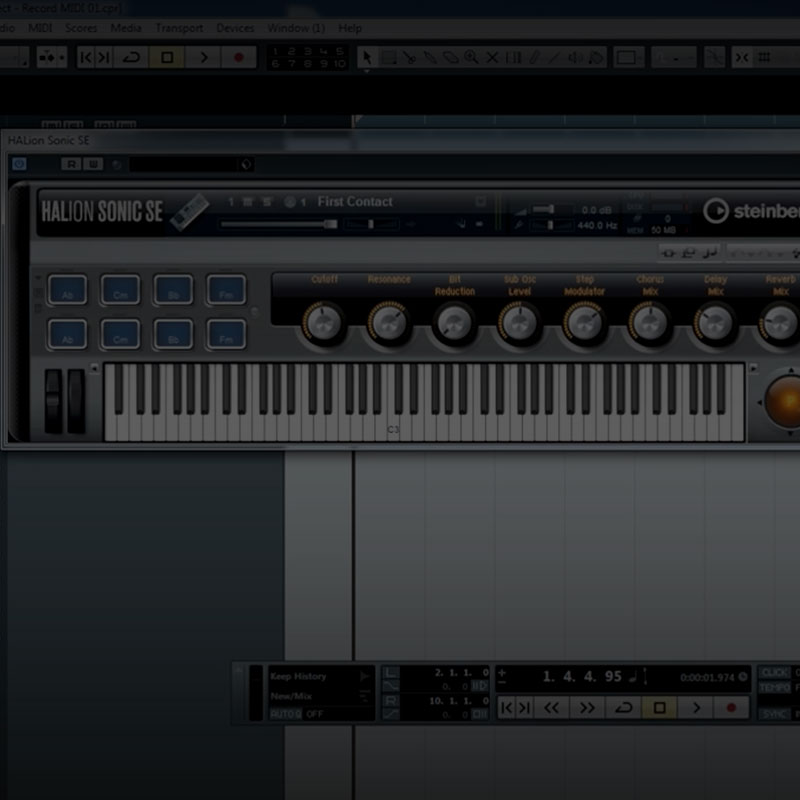Select the Object Selection arrow tool
The height and width of the screenshot is (800, 800).
367,57
